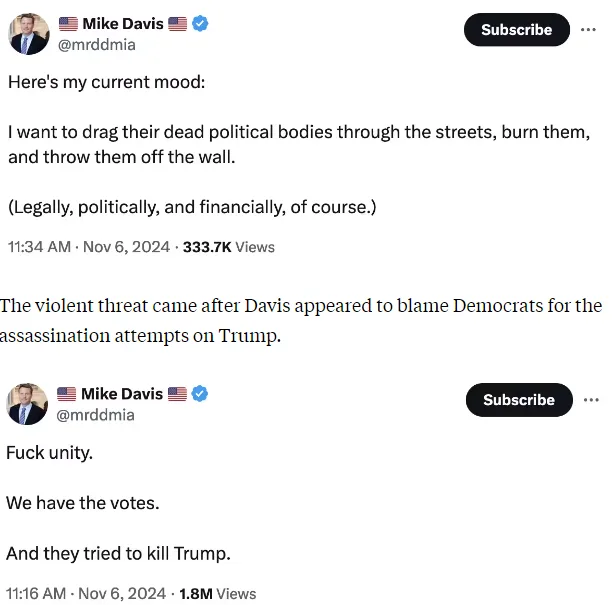The height and width of the screenshot is (605, 612).
Task: Open more options menu on second tweet
Action: pos(591,400)
